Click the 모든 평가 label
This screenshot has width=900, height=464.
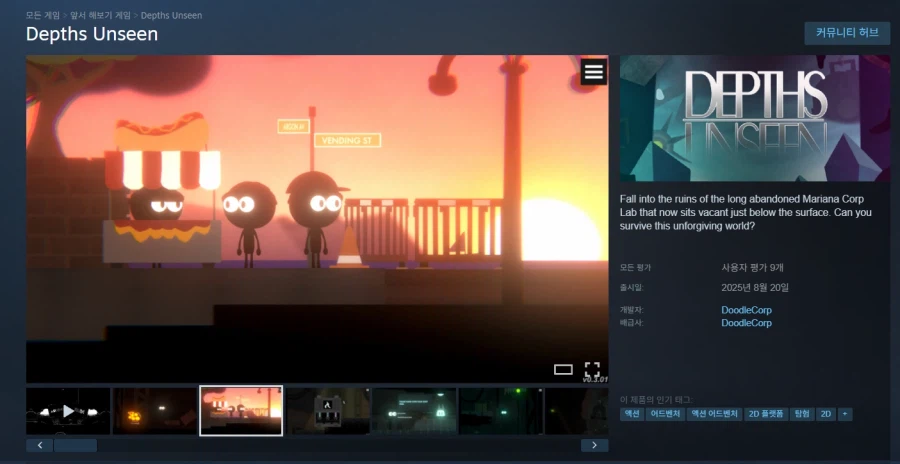coord(635,268)
